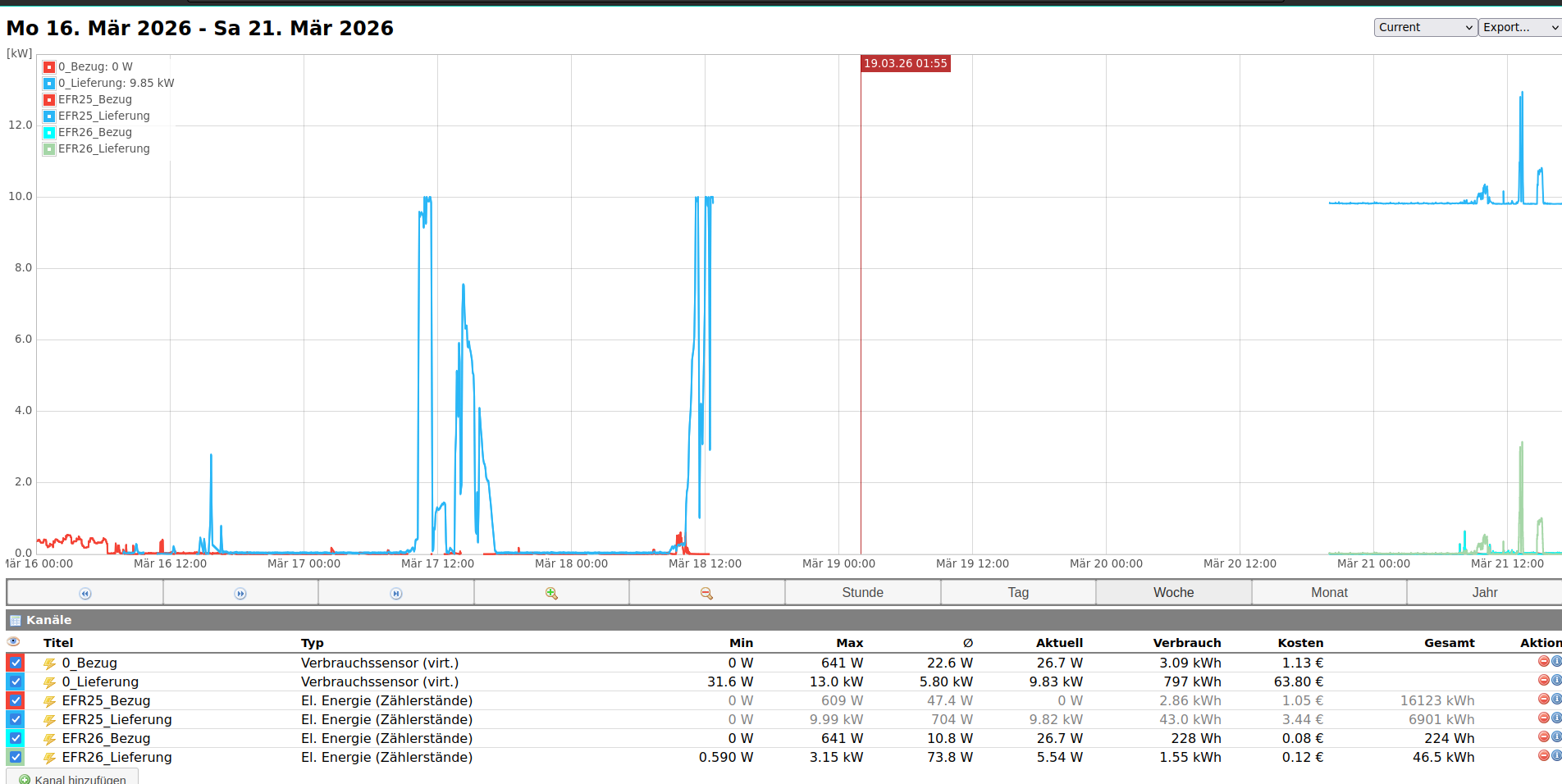This screenshot has height=784, width=1562.
Task: Zoom in with the magnifier plus icon
Action: [551, 593]
